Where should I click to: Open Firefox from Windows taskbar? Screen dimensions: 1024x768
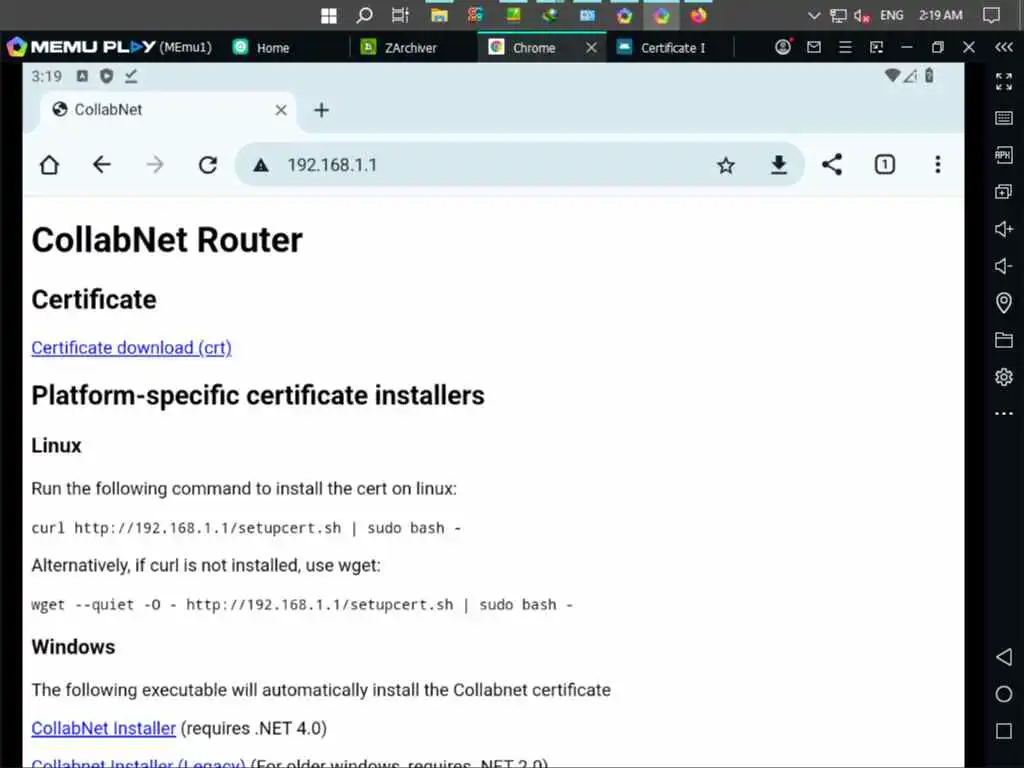[698, 15]
